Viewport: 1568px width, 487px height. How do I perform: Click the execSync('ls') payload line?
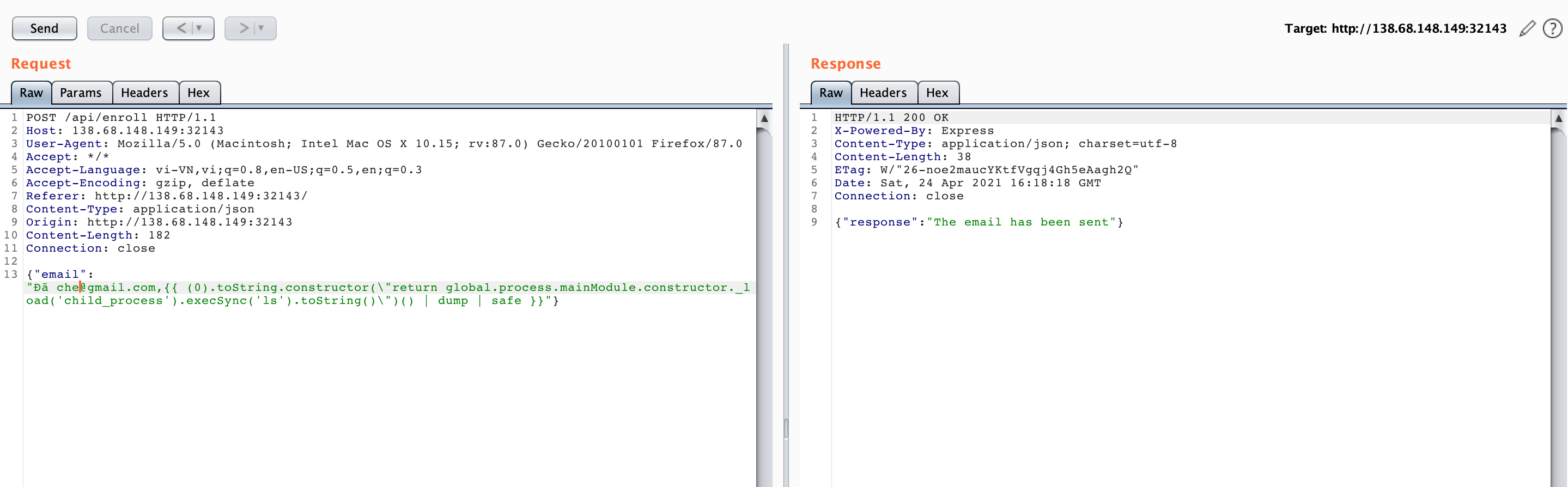292,301
